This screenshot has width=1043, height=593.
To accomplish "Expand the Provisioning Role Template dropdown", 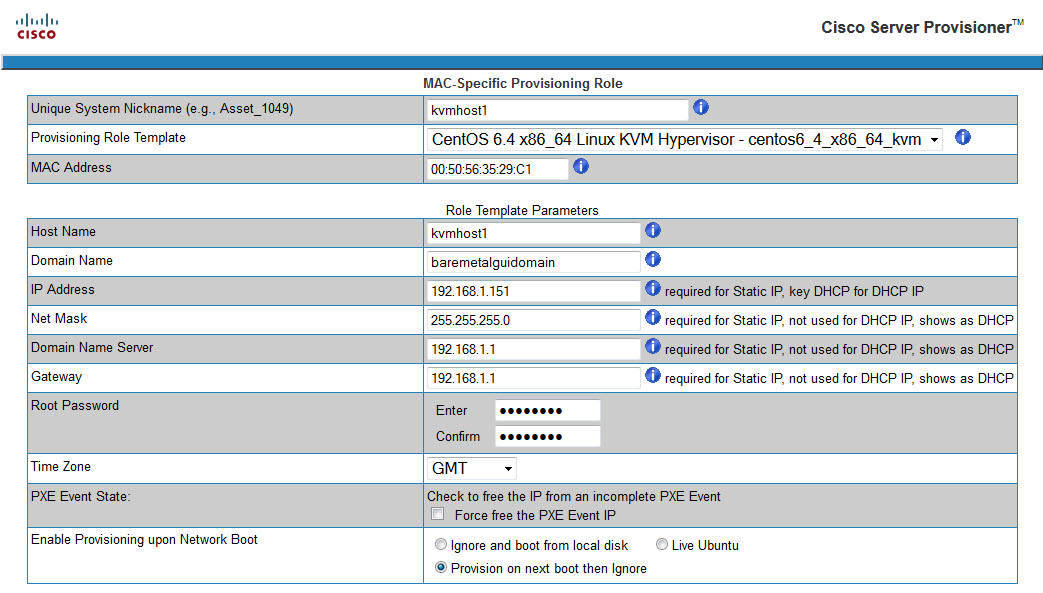I will click(x=684, y=140).
